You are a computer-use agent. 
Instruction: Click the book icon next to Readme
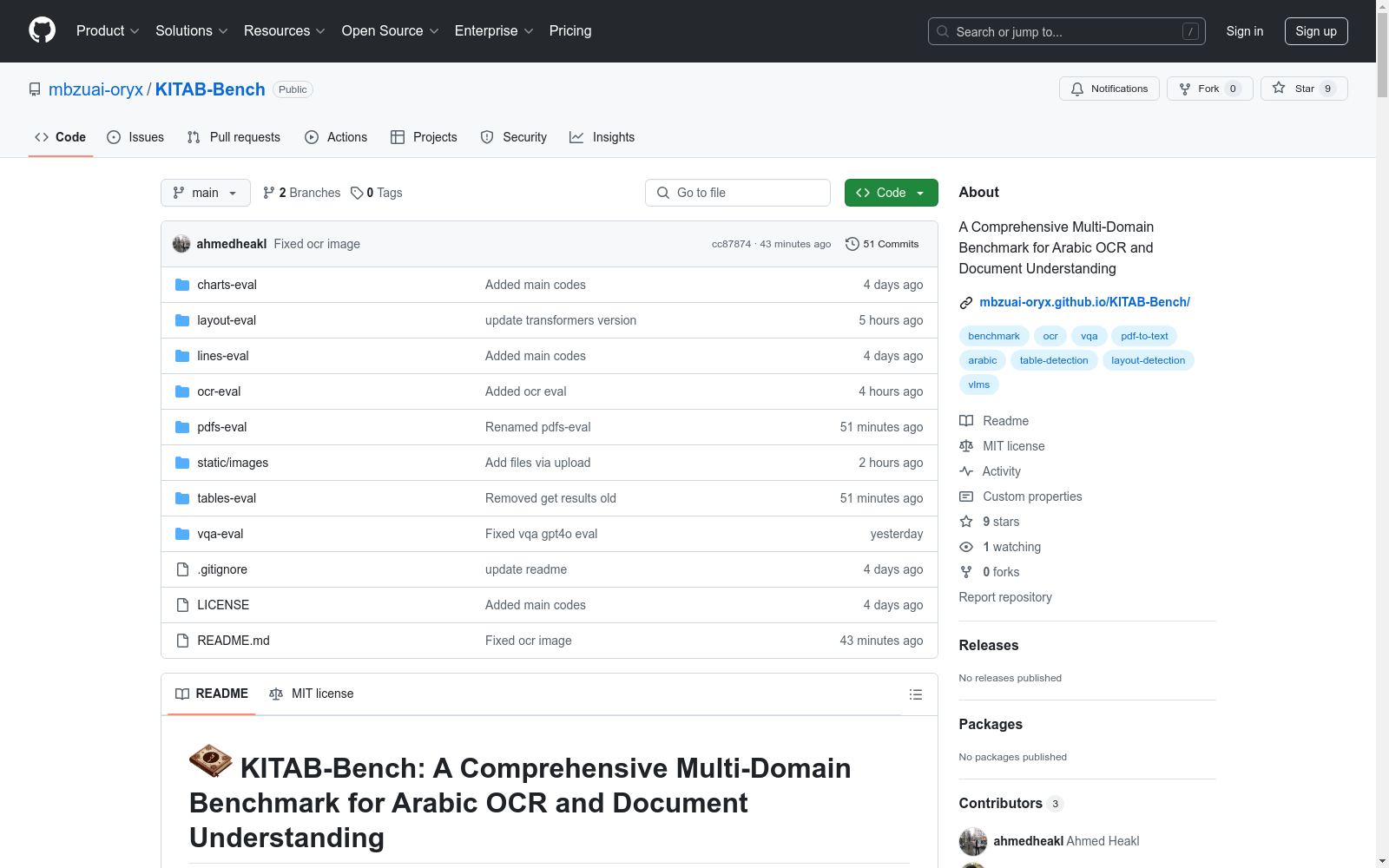click(966, 421)
